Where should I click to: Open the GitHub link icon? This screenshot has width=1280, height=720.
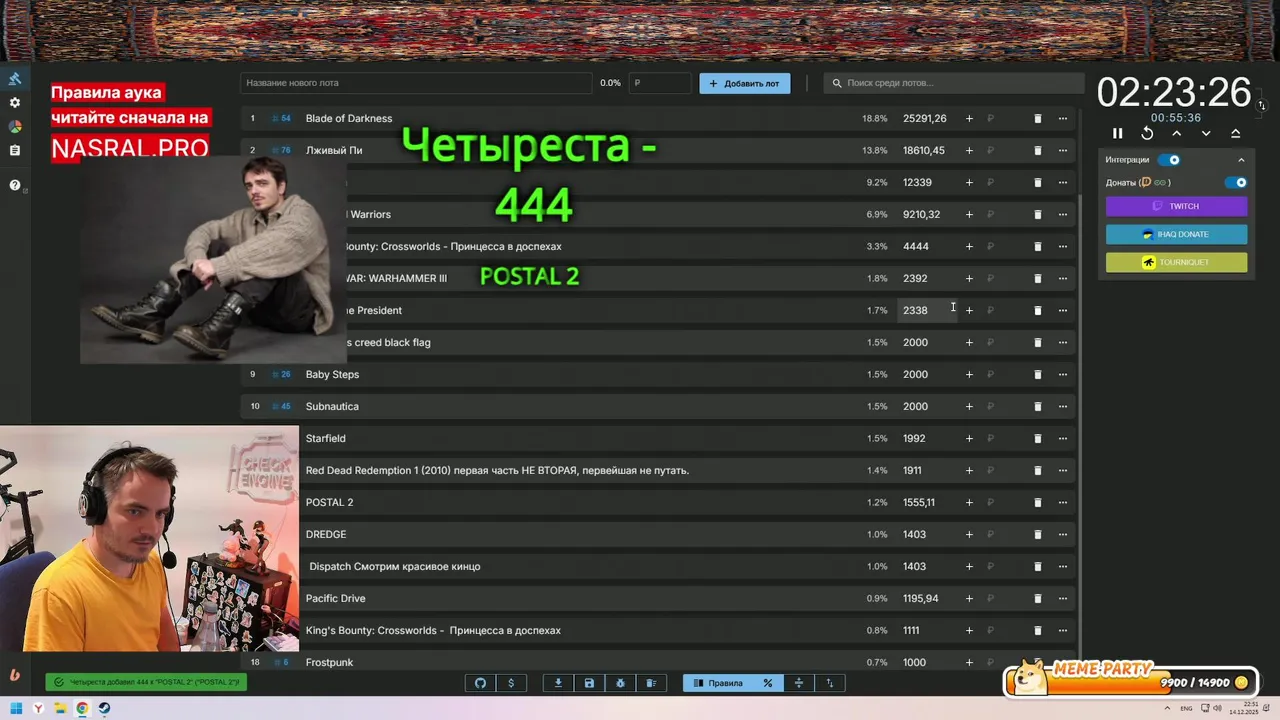coord(480,683)
